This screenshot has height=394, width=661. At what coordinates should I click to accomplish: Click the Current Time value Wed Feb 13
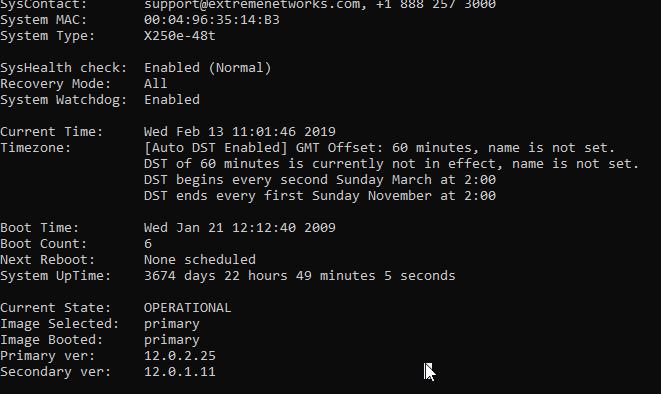[x=239, y=131]
